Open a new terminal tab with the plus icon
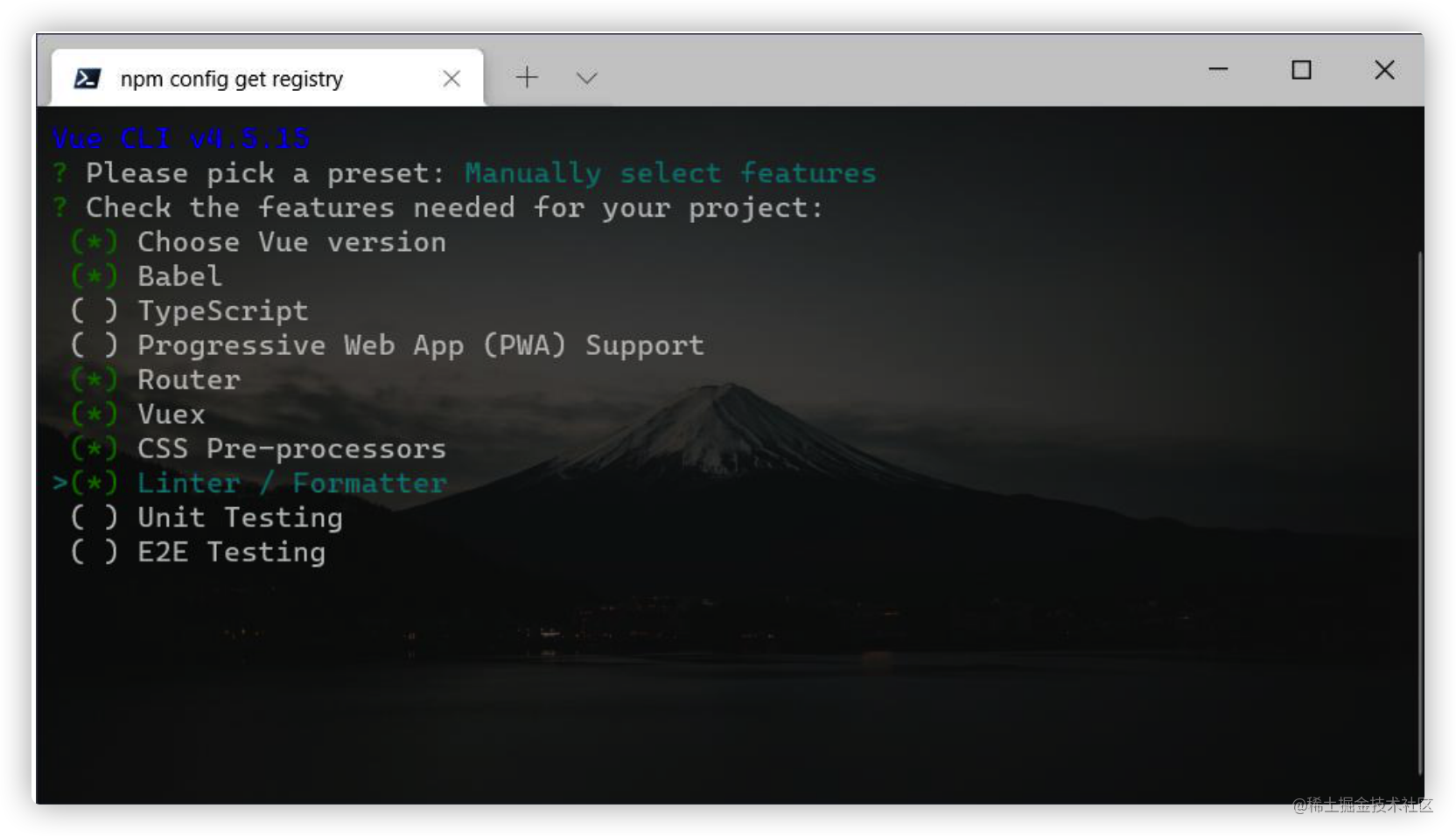The image size is (1456, 836). 528,77
